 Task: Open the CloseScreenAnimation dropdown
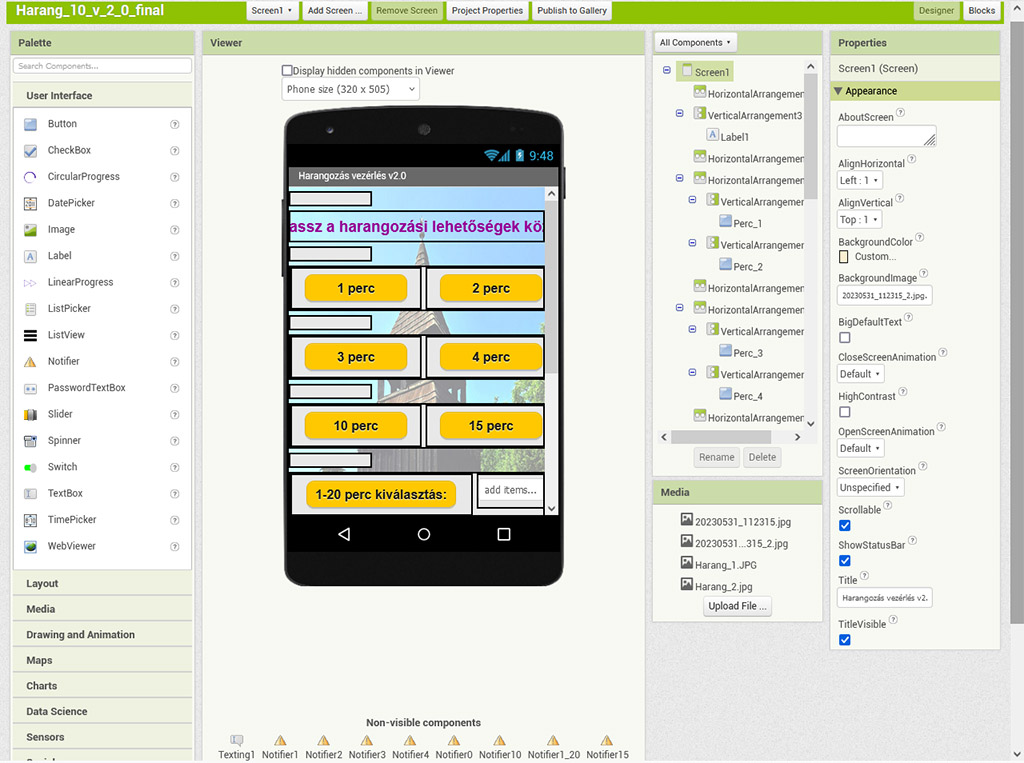tap(861, 374)
